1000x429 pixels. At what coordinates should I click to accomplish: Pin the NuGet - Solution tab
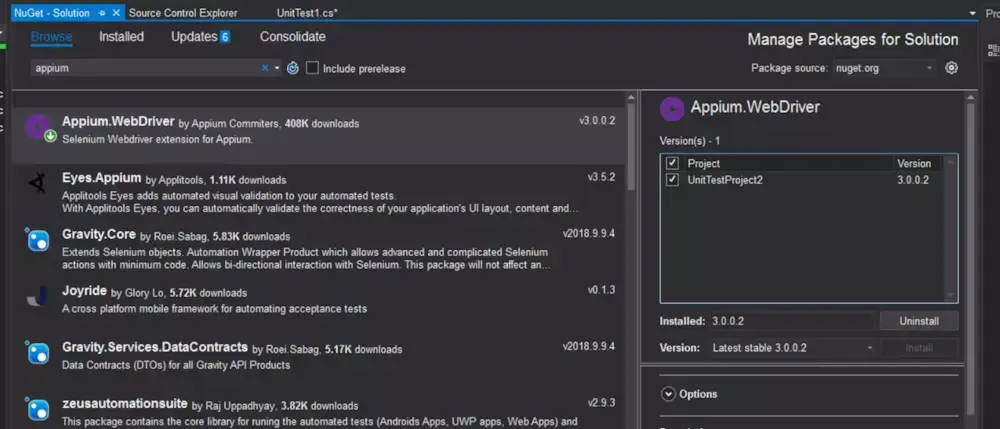point(102,13)
